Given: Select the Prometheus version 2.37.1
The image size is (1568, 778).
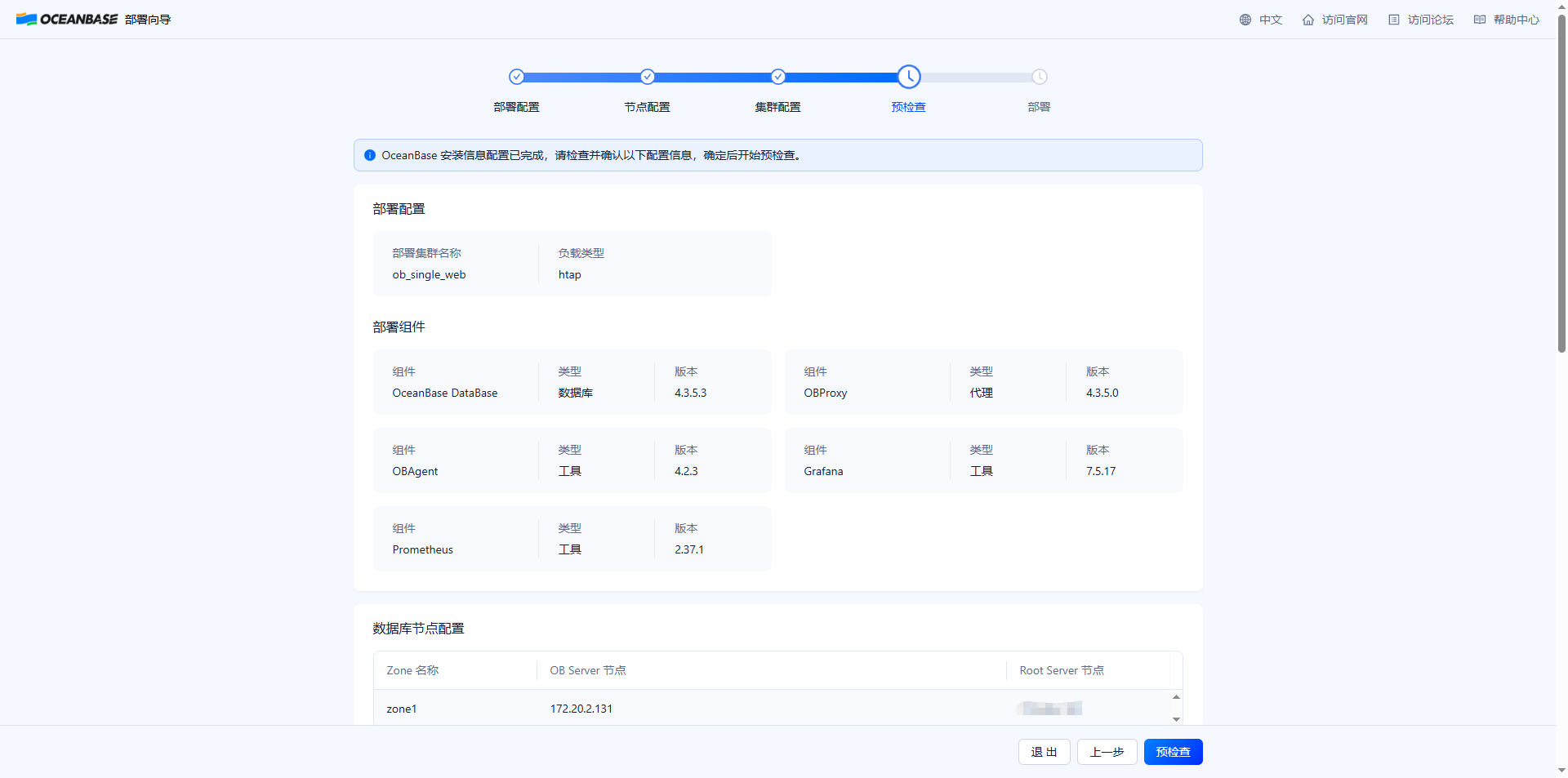Looking at the screenshot, I should 689,549.
